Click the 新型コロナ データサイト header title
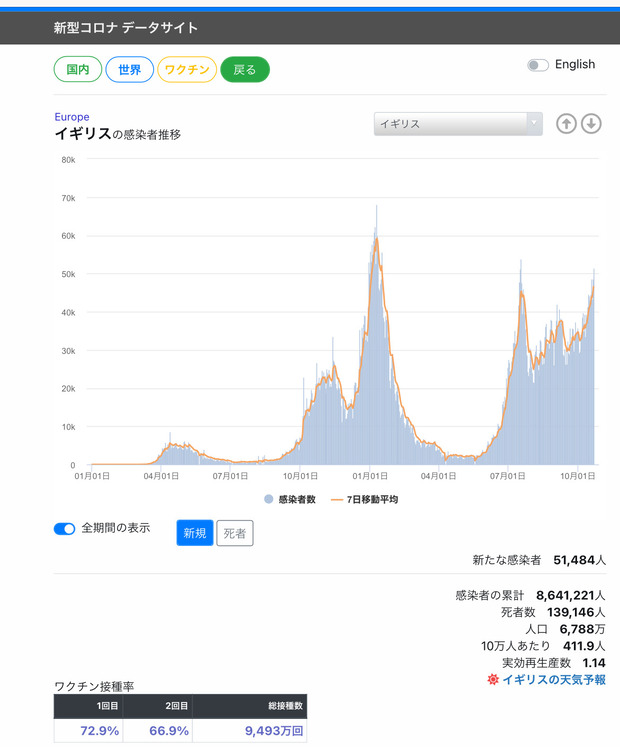 (x=125, y=28)
